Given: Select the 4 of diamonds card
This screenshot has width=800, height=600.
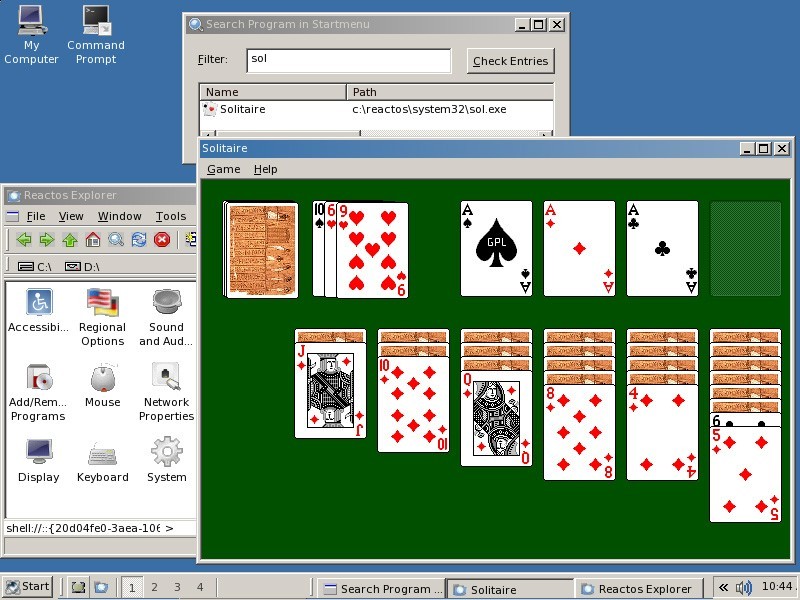Looking at the screenshot, I should point(662,432).
